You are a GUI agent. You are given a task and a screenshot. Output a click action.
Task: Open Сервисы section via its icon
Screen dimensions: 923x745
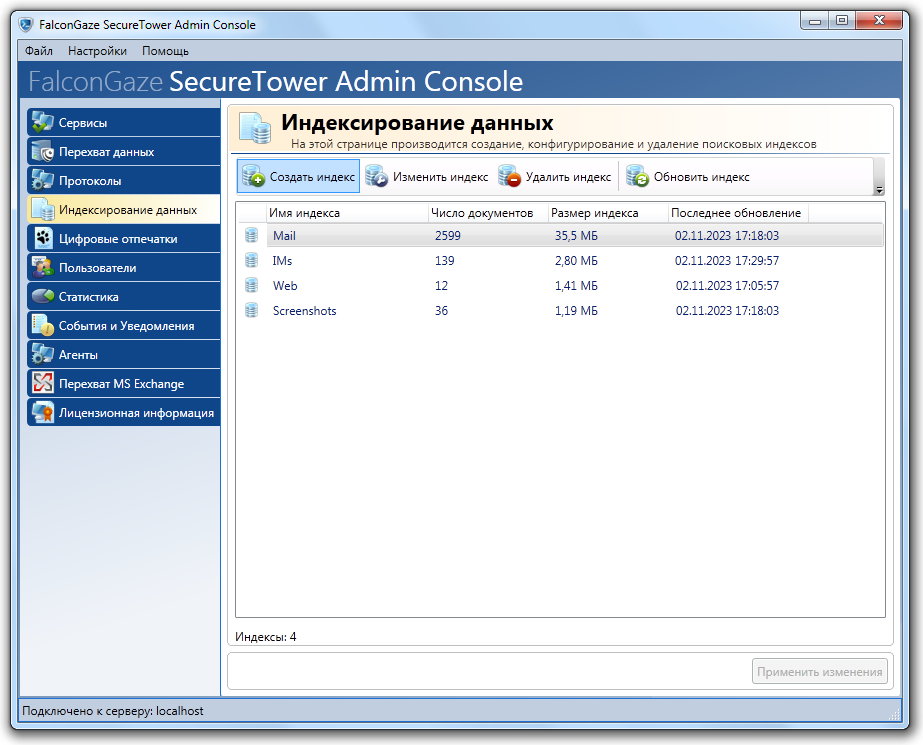tap(43, 122)
